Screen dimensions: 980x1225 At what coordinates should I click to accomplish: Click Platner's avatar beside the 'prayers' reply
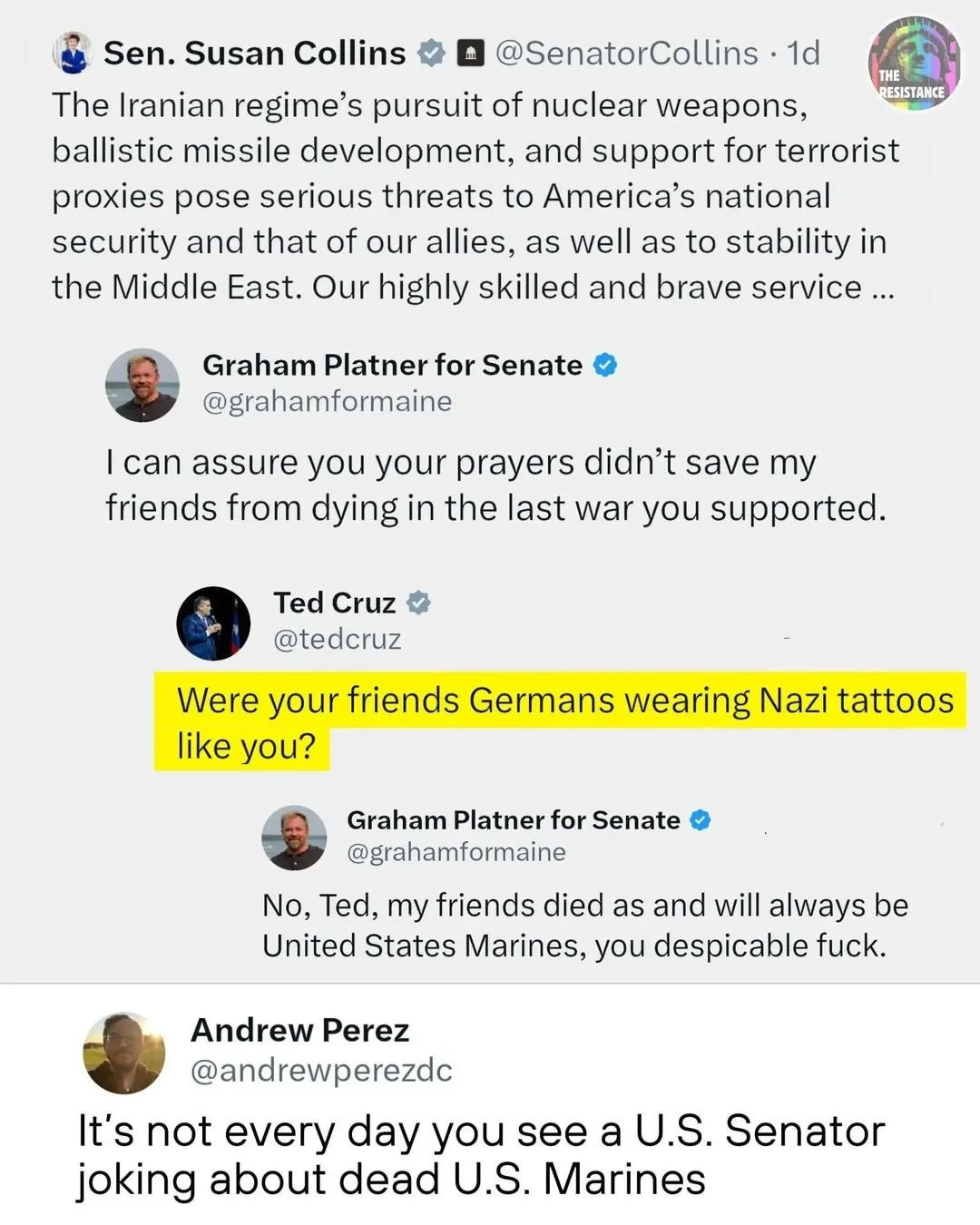(x=142, y=385)
